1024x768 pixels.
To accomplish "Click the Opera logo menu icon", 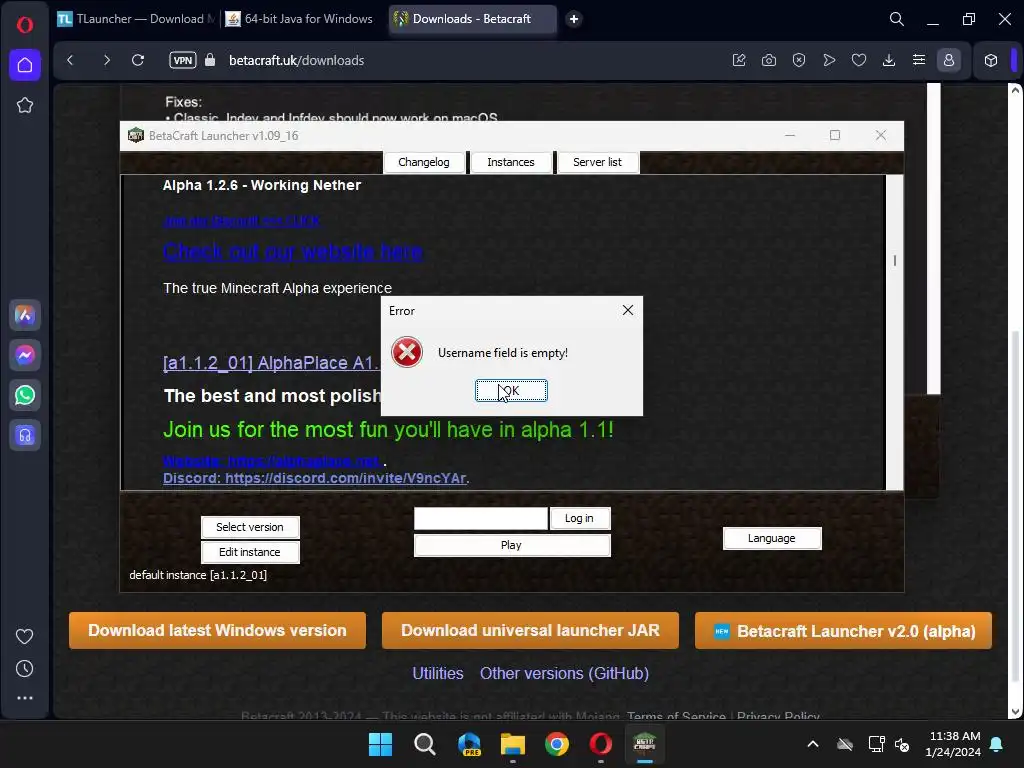I will click(x=25, y=25).
